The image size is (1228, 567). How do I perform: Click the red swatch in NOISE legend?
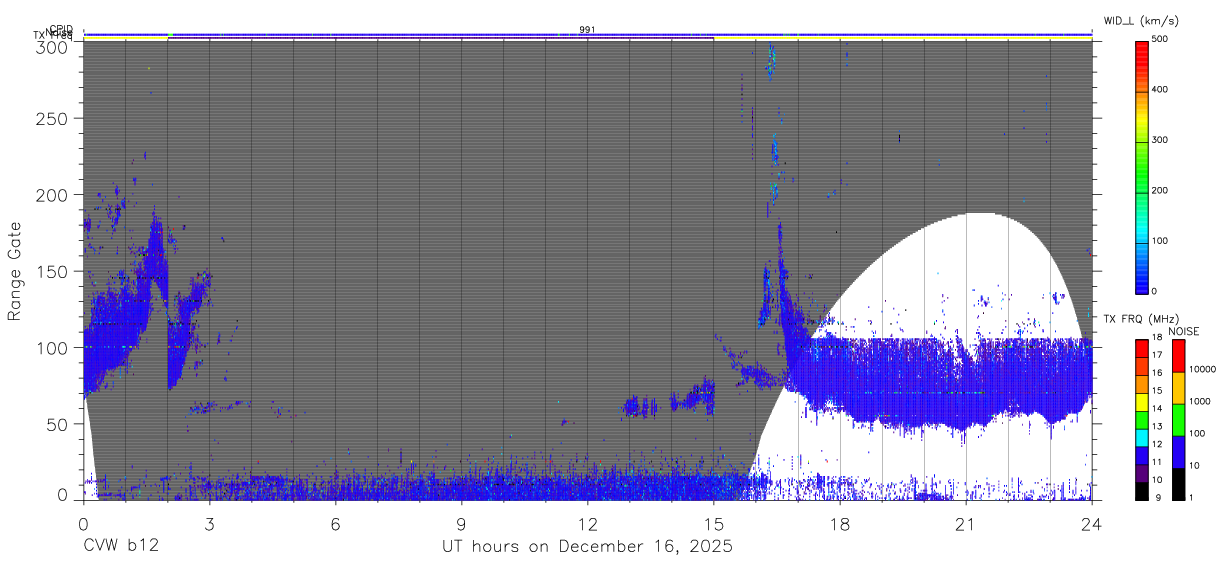click(x=1178, y=356)
